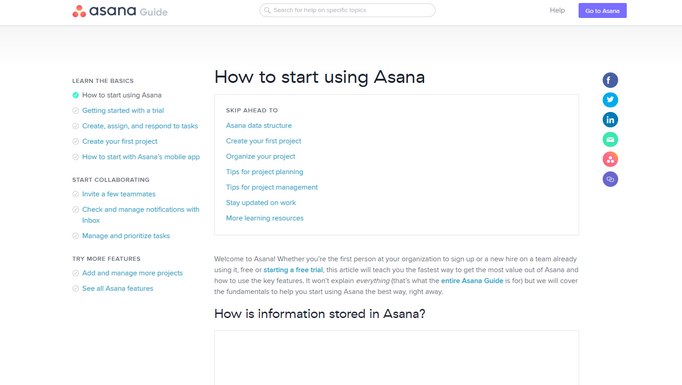The width and height of the screenshot is (682, 385).
Task: Open Create, assign, and respond to tasks
Action: coord(140,126)
